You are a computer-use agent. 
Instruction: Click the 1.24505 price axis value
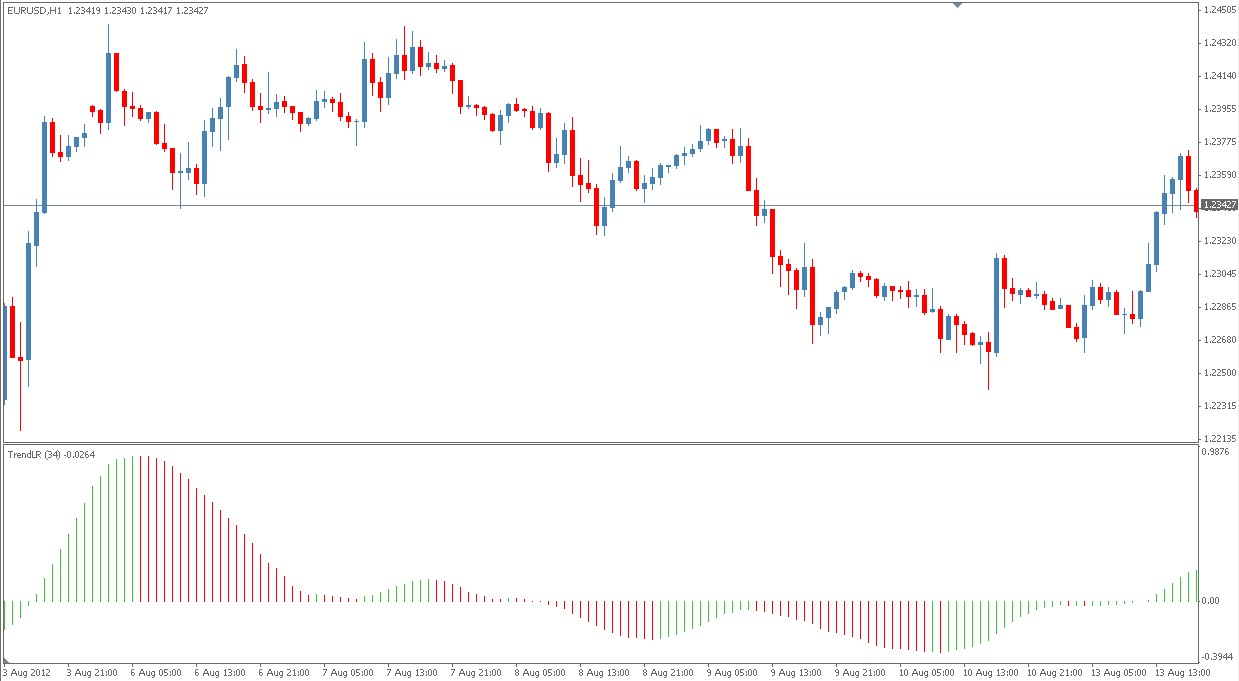coord(1221,10)
